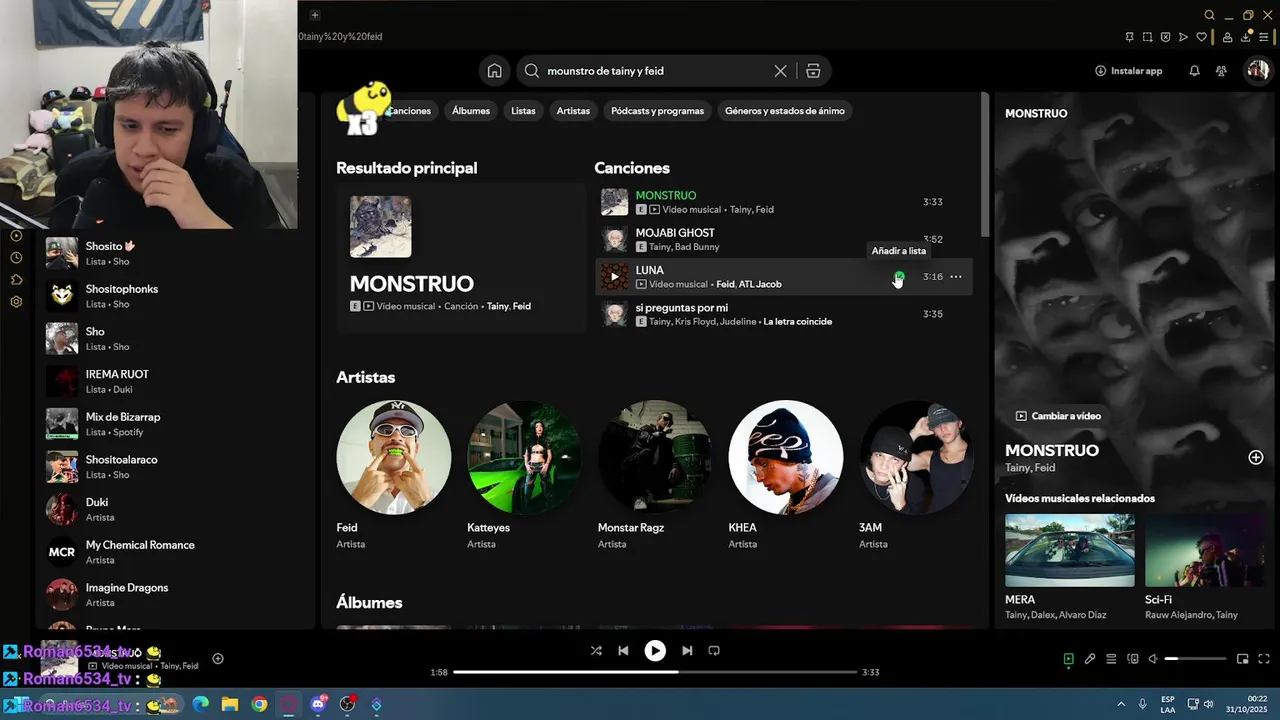
Task: Select the Álbumes filter chip
Action: pyautogui.click(x=471, y=111)
